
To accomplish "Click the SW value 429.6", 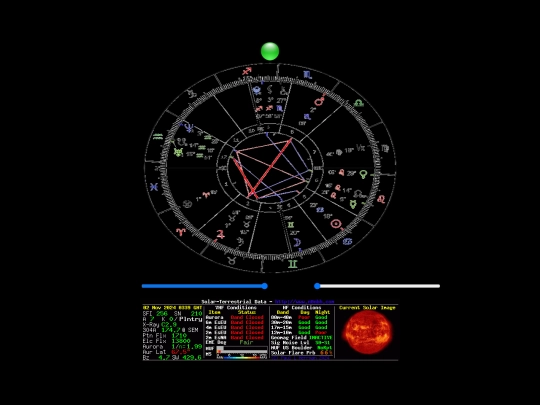I will (191, 357).
